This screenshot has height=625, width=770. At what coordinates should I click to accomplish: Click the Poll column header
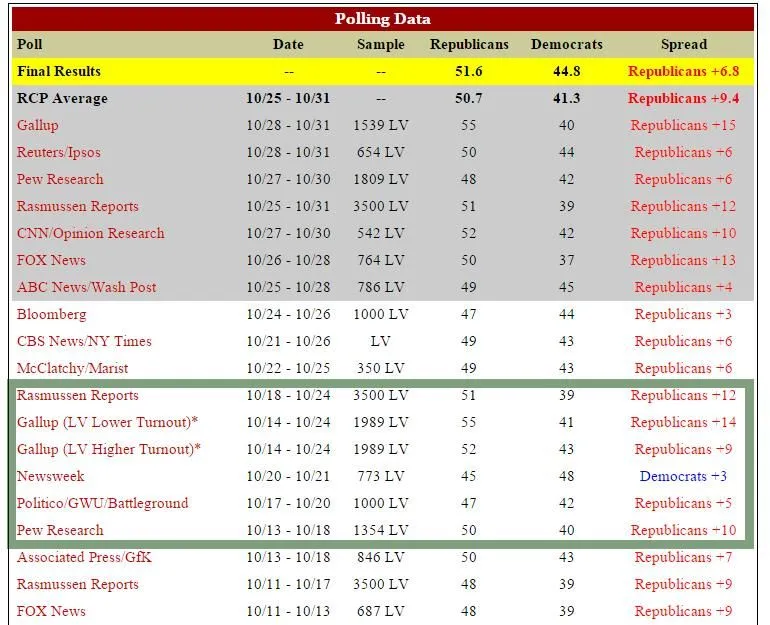pos(29,44)
